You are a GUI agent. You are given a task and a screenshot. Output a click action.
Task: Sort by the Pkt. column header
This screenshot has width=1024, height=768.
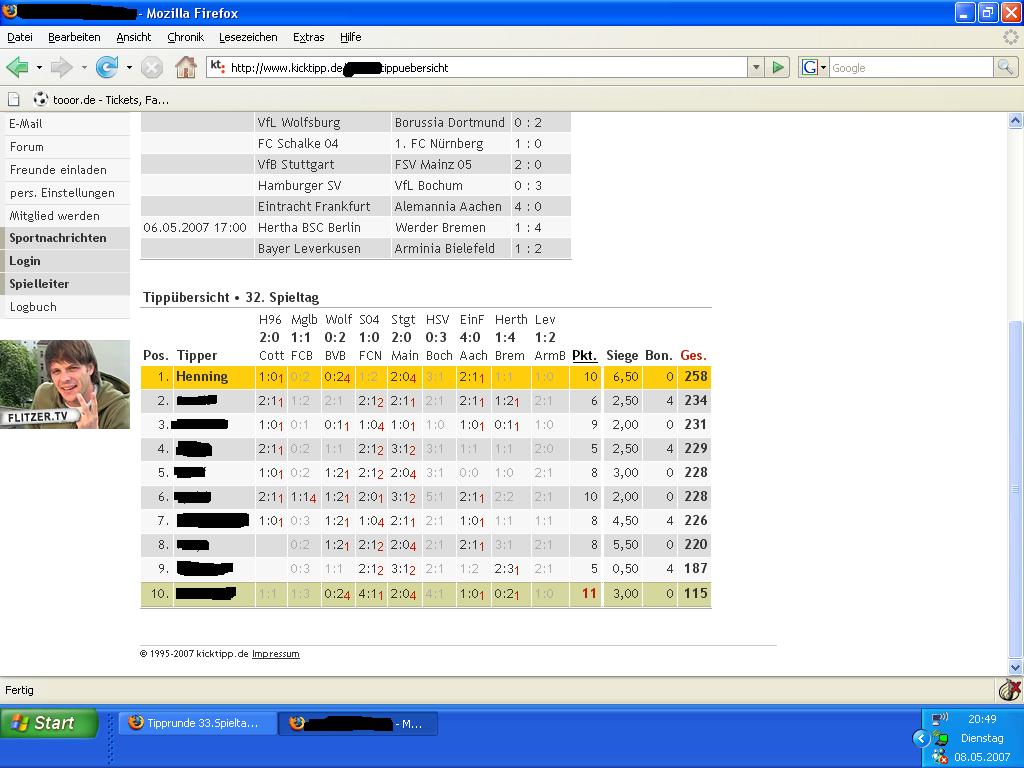click(584, 355)
